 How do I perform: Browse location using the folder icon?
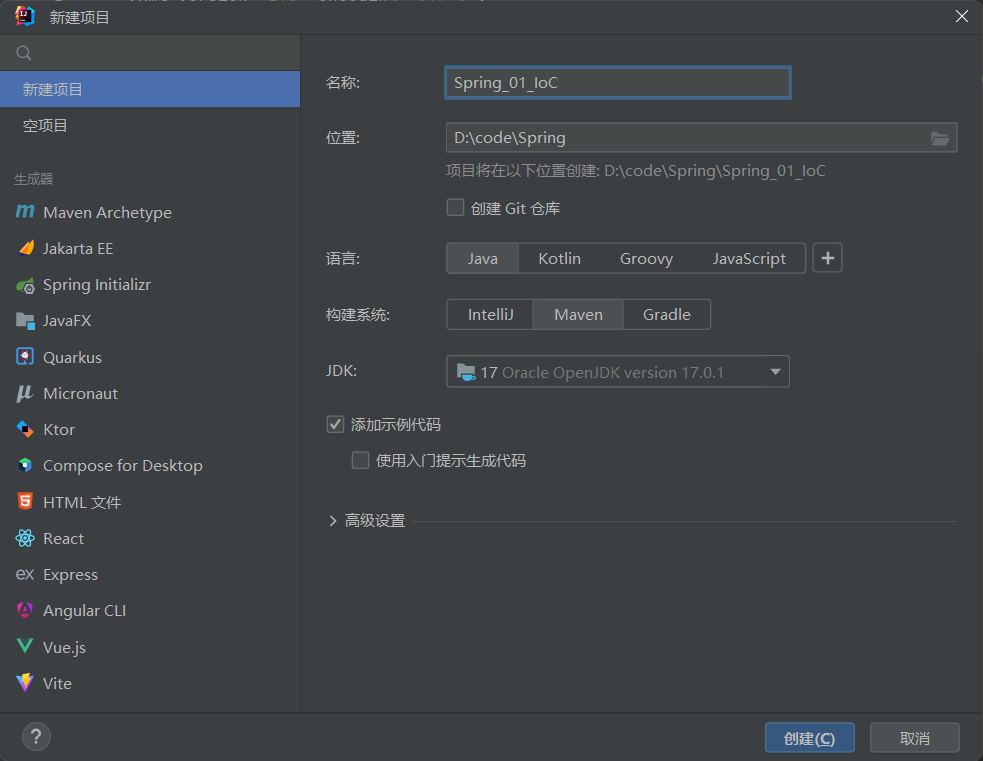coord(940,138)
